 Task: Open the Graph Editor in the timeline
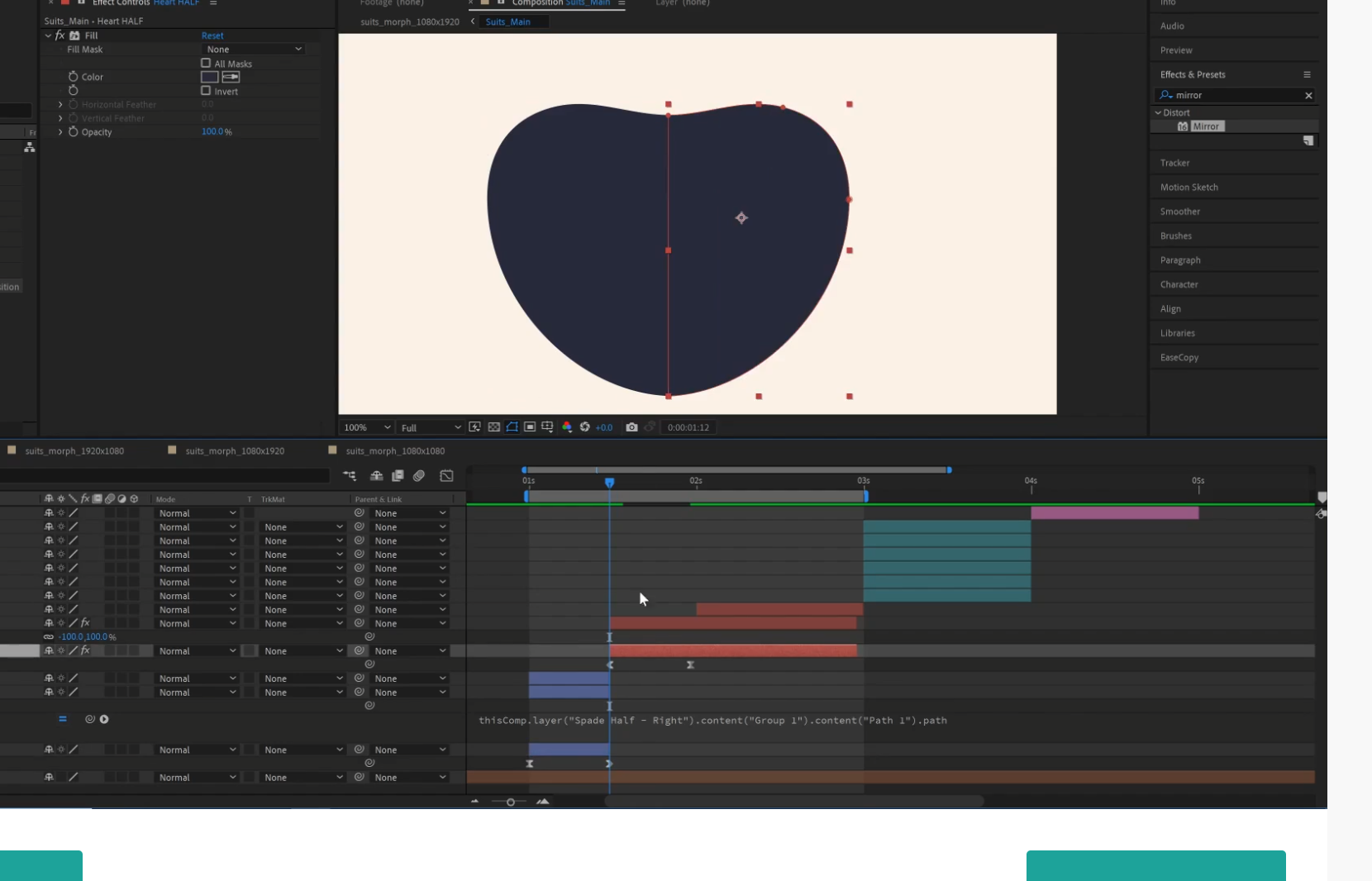pos(446,476)
